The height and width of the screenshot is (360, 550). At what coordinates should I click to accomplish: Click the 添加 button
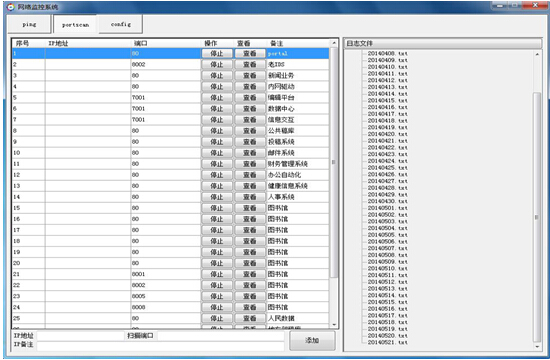pos(312,340)
